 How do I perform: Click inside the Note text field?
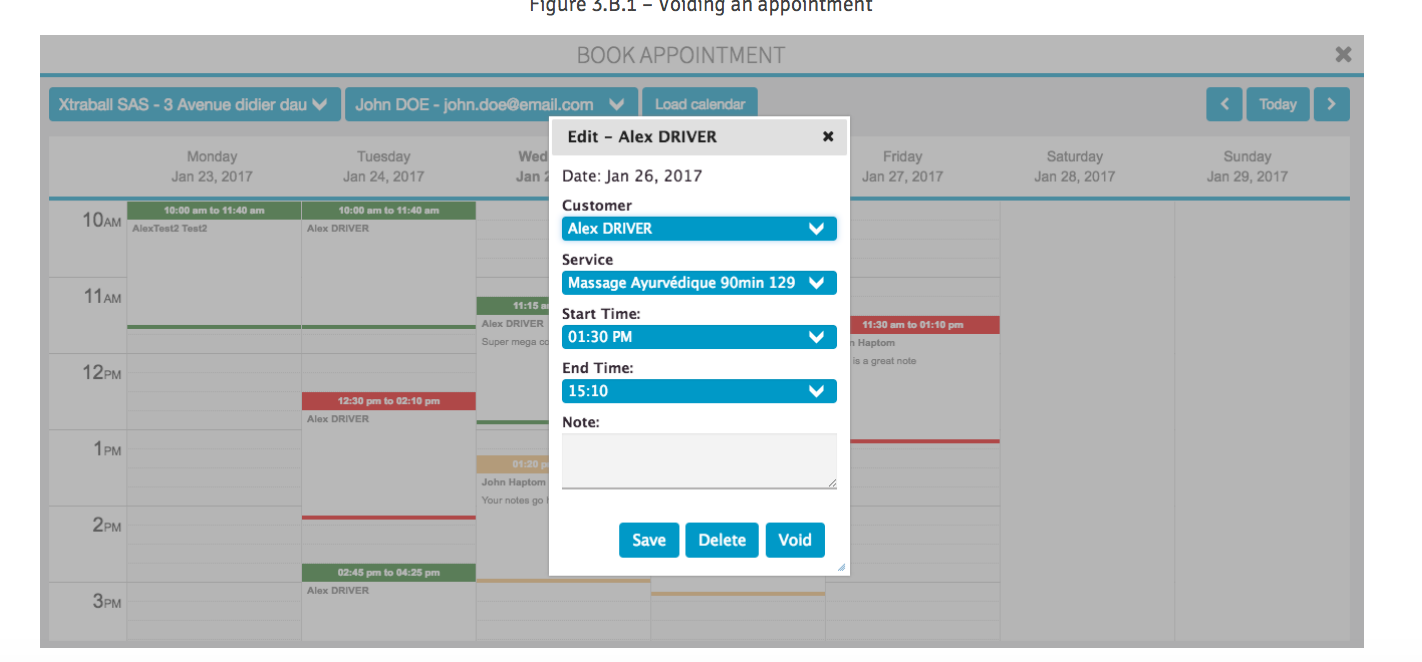tap(699, 461)
